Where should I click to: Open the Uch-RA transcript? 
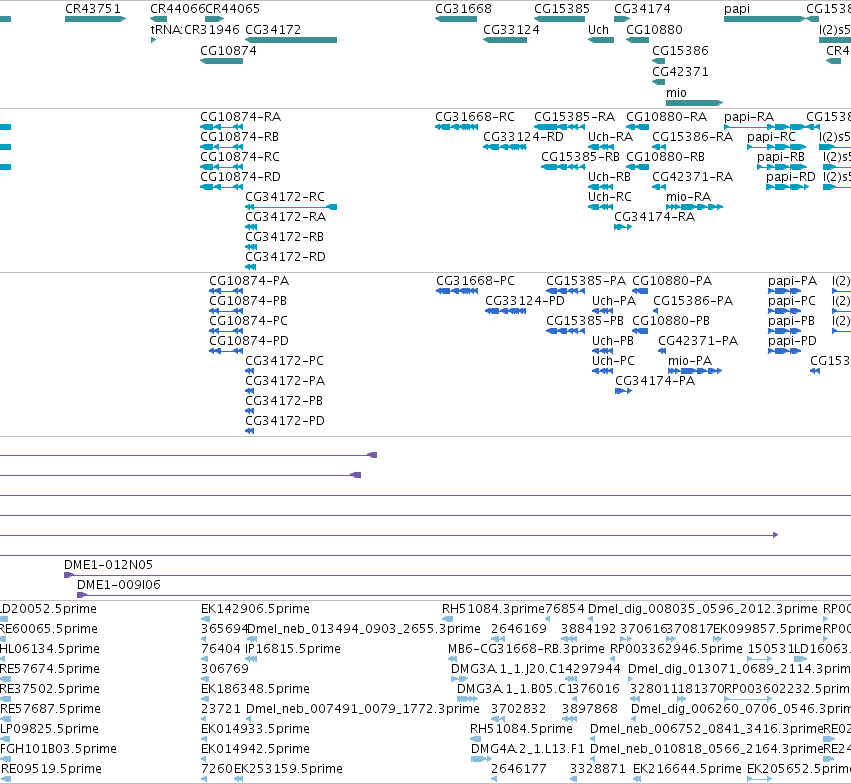pos(601,147)
